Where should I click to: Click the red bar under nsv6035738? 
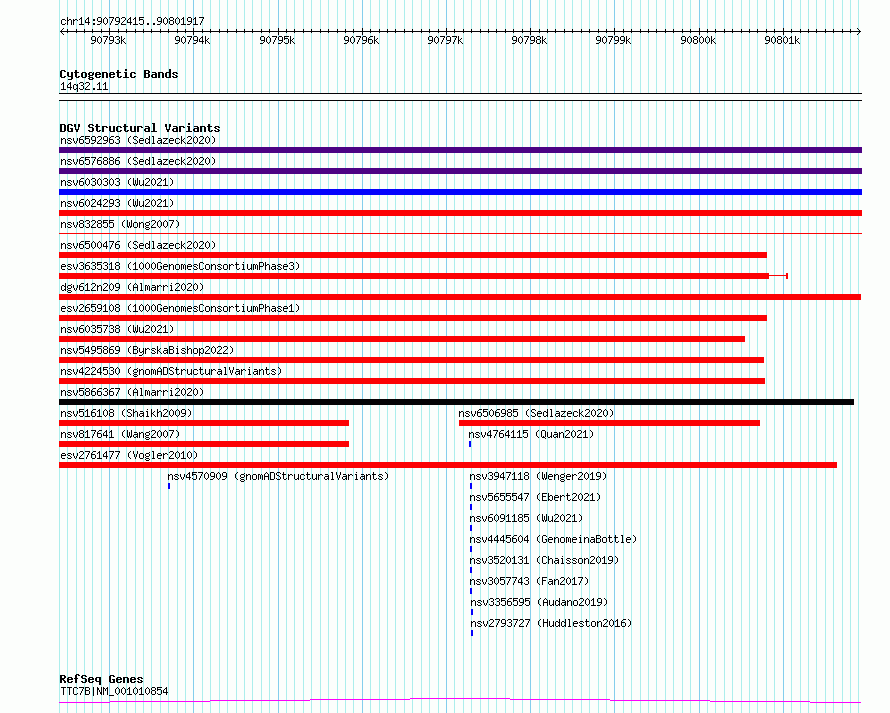pyautogui.click(x=402, y=339)
